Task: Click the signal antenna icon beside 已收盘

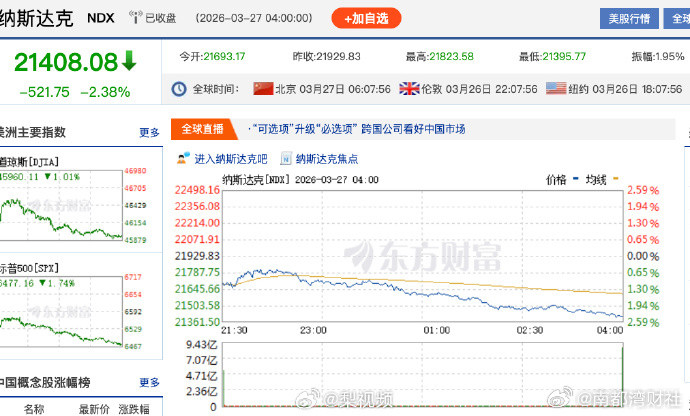Action: [x=136, y=17]
